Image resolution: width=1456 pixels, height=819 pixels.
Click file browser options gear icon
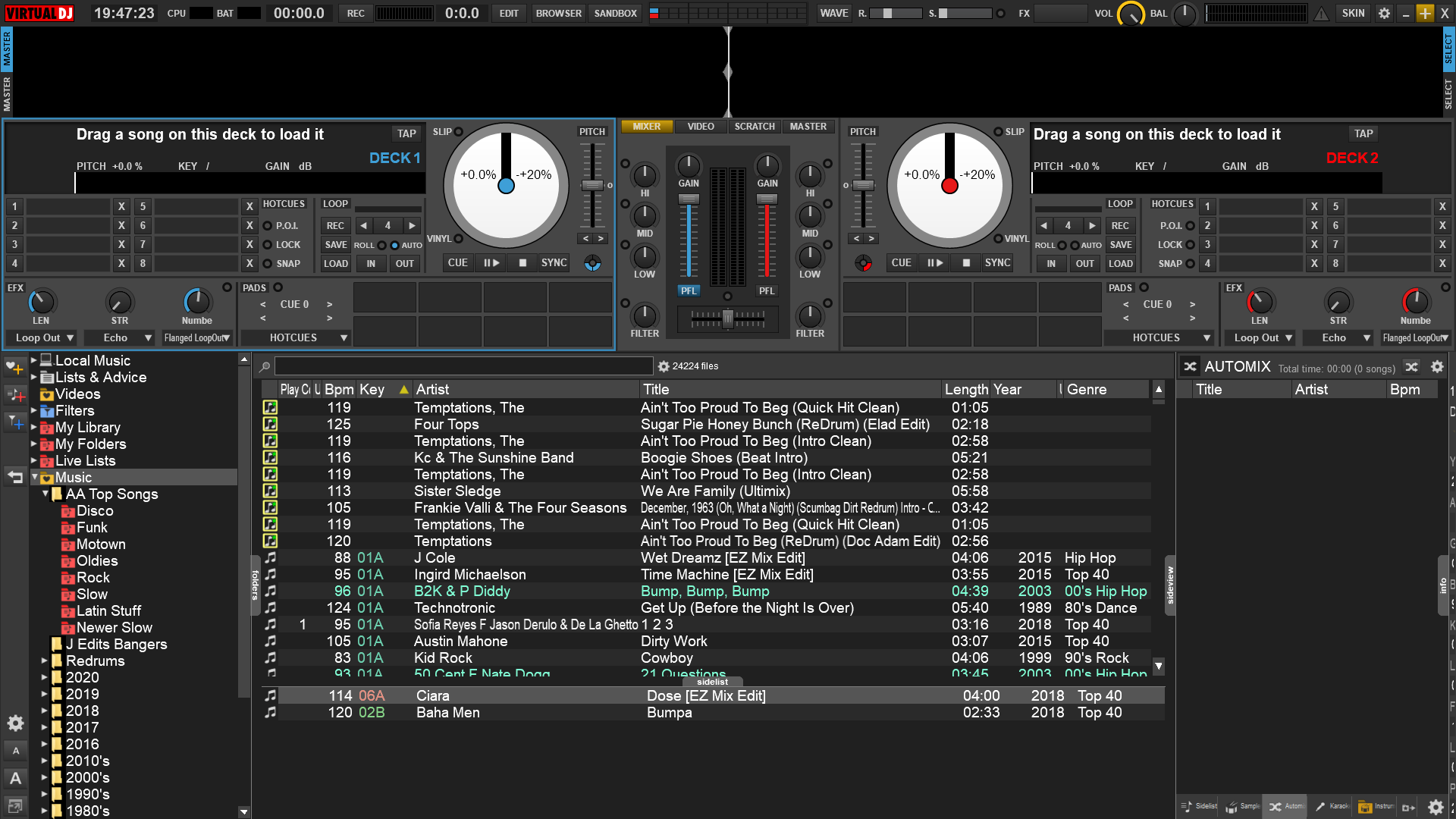point(664,366)
